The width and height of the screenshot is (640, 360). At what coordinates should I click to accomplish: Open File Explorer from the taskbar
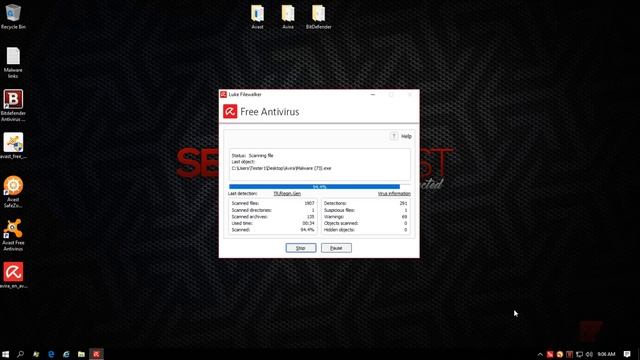click(x=81, y=354)
